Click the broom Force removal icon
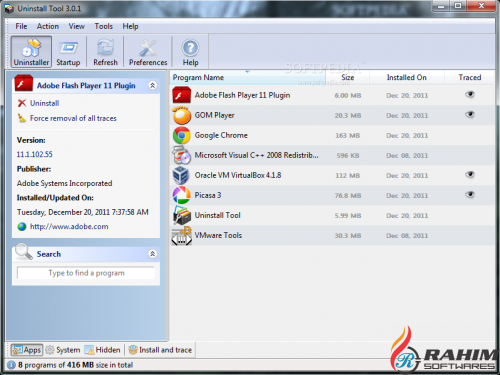This screenshot has width=500, height=375. [22, 118]
